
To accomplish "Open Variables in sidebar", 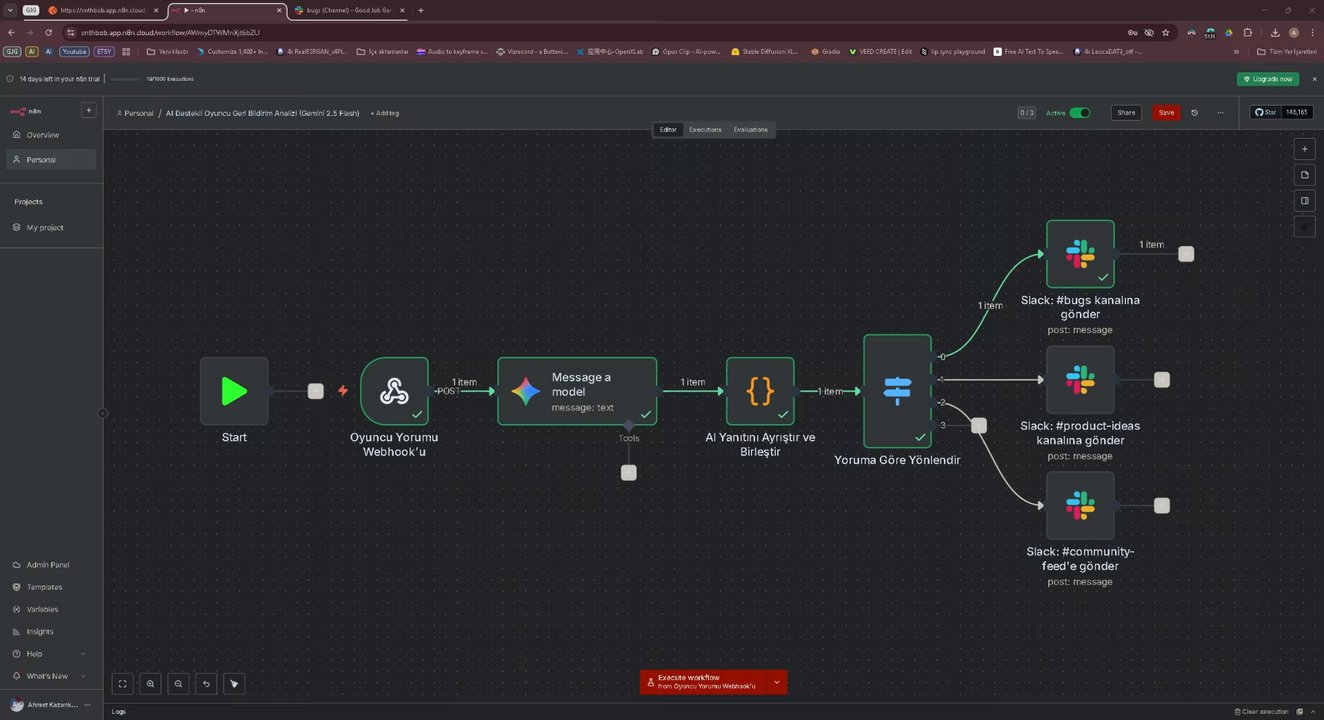I will tap(50, 609).
